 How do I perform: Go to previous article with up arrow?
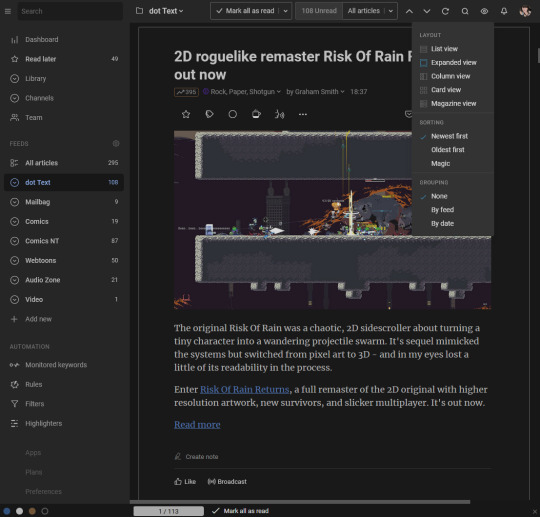(x=409, y=11)
